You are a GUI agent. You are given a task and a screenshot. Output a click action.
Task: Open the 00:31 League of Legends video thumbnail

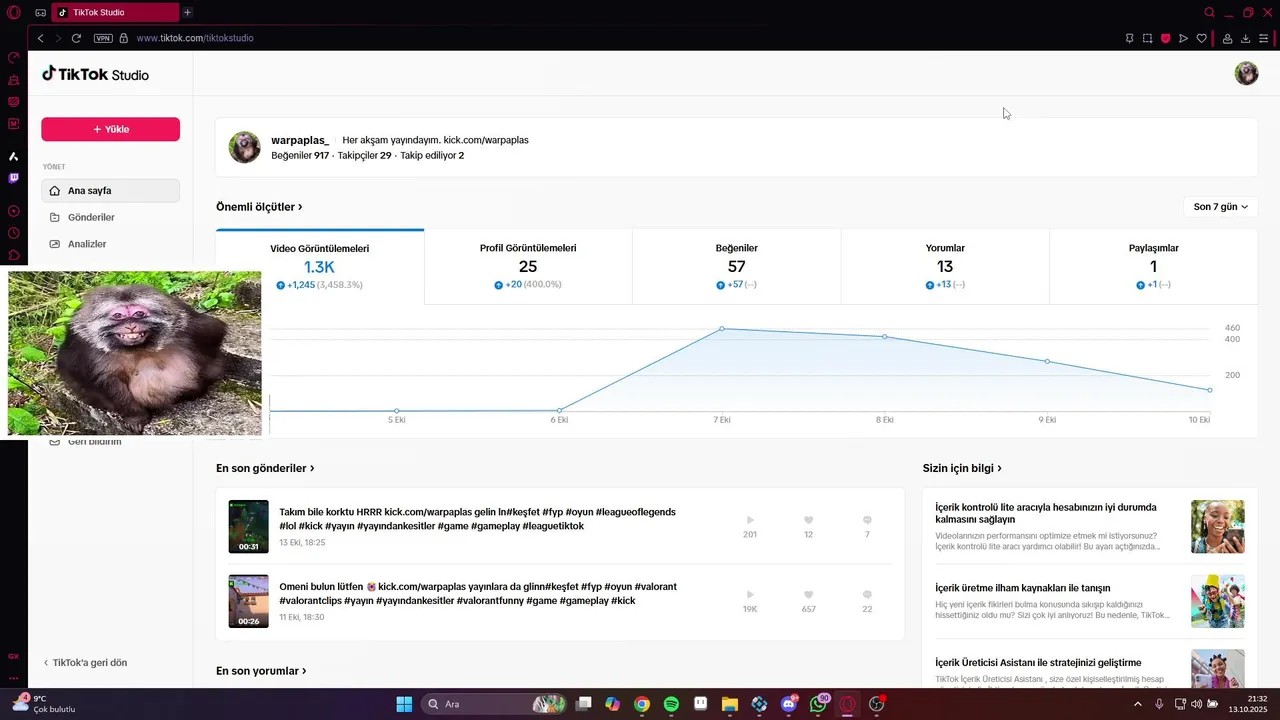[248, 527]
